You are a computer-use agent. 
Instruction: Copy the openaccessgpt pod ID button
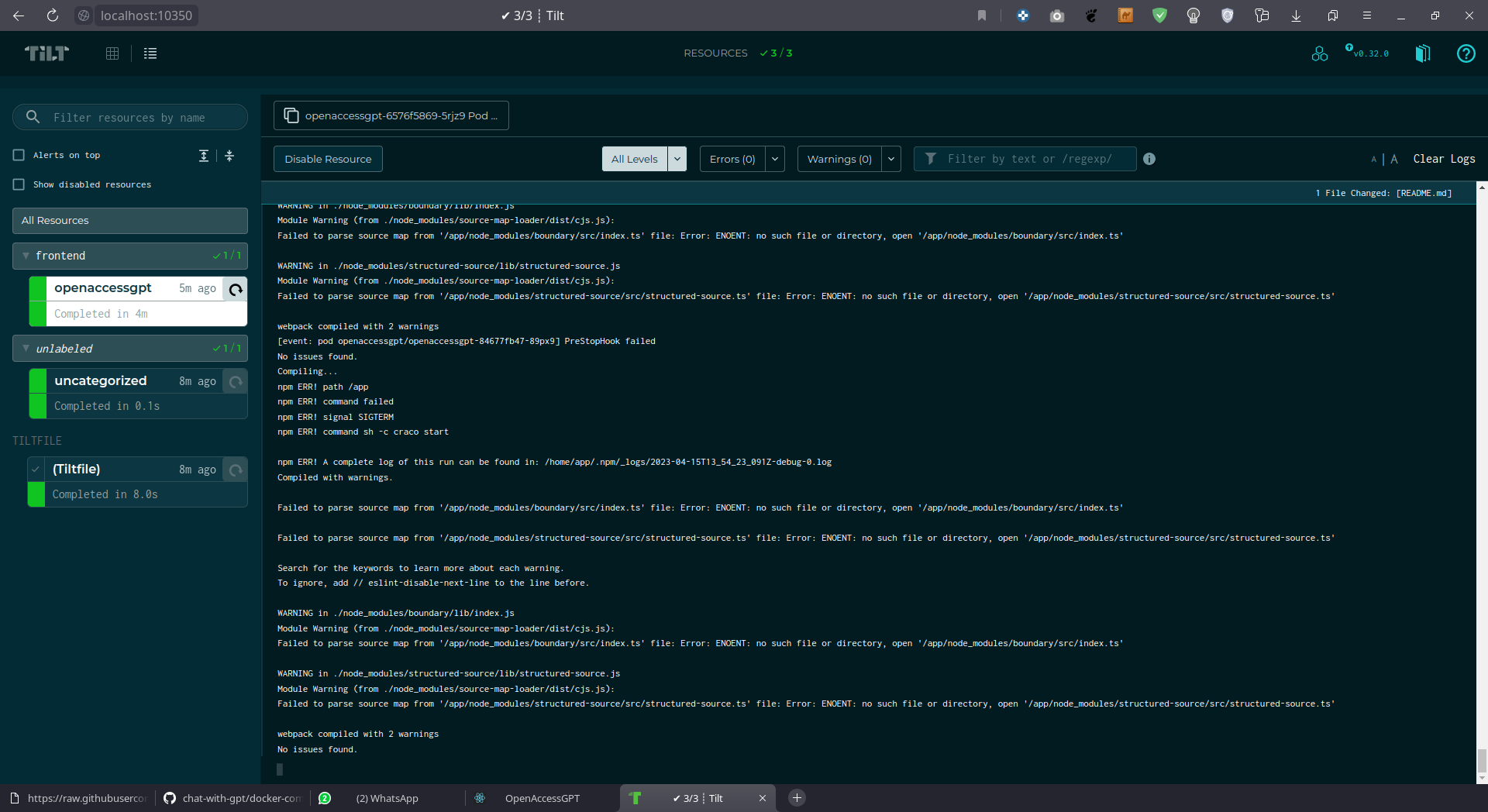tap(391, 115)
